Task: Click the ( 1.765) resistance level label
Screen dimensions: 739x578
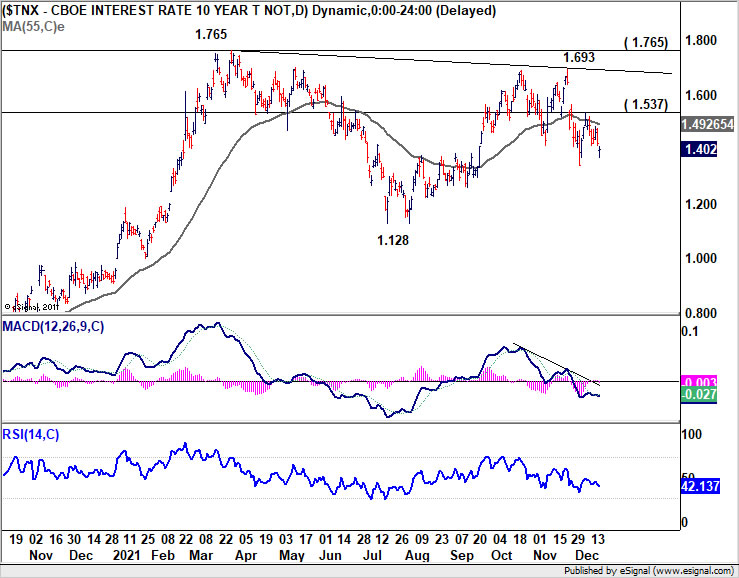Action: tap(646, 42)
